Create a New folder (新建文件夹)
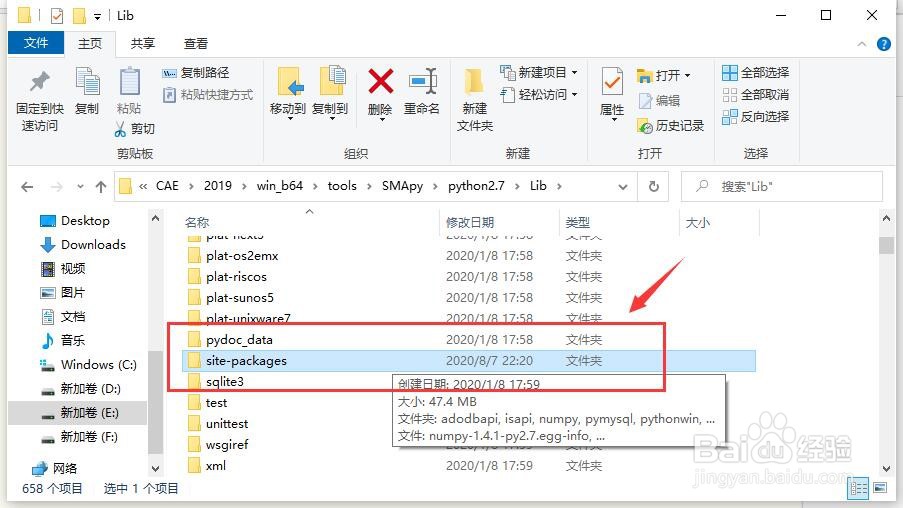Screen dimensions: 903x508 [x=475, y=100]
